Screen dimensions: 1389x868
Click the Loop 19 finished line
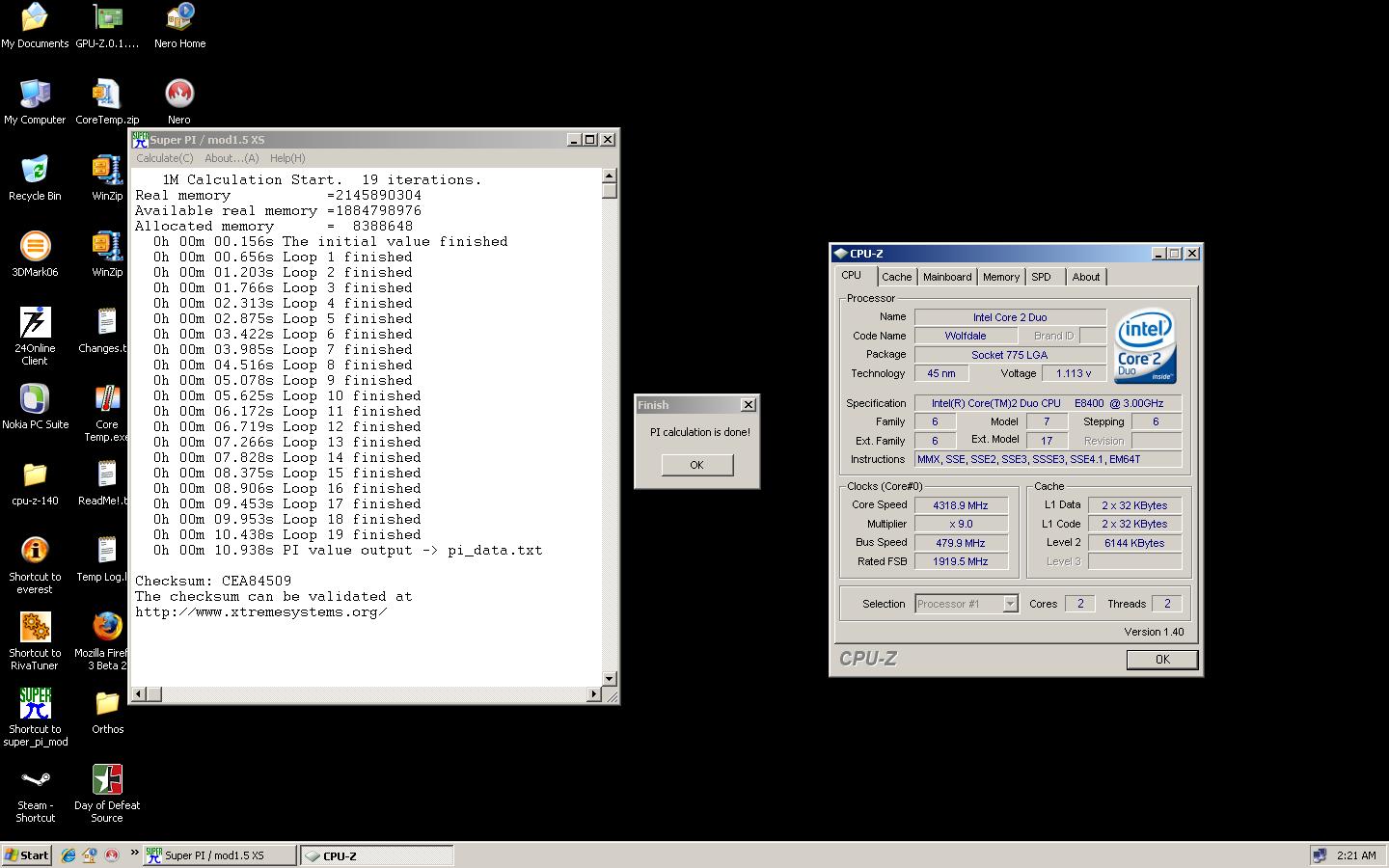point(287,535)
